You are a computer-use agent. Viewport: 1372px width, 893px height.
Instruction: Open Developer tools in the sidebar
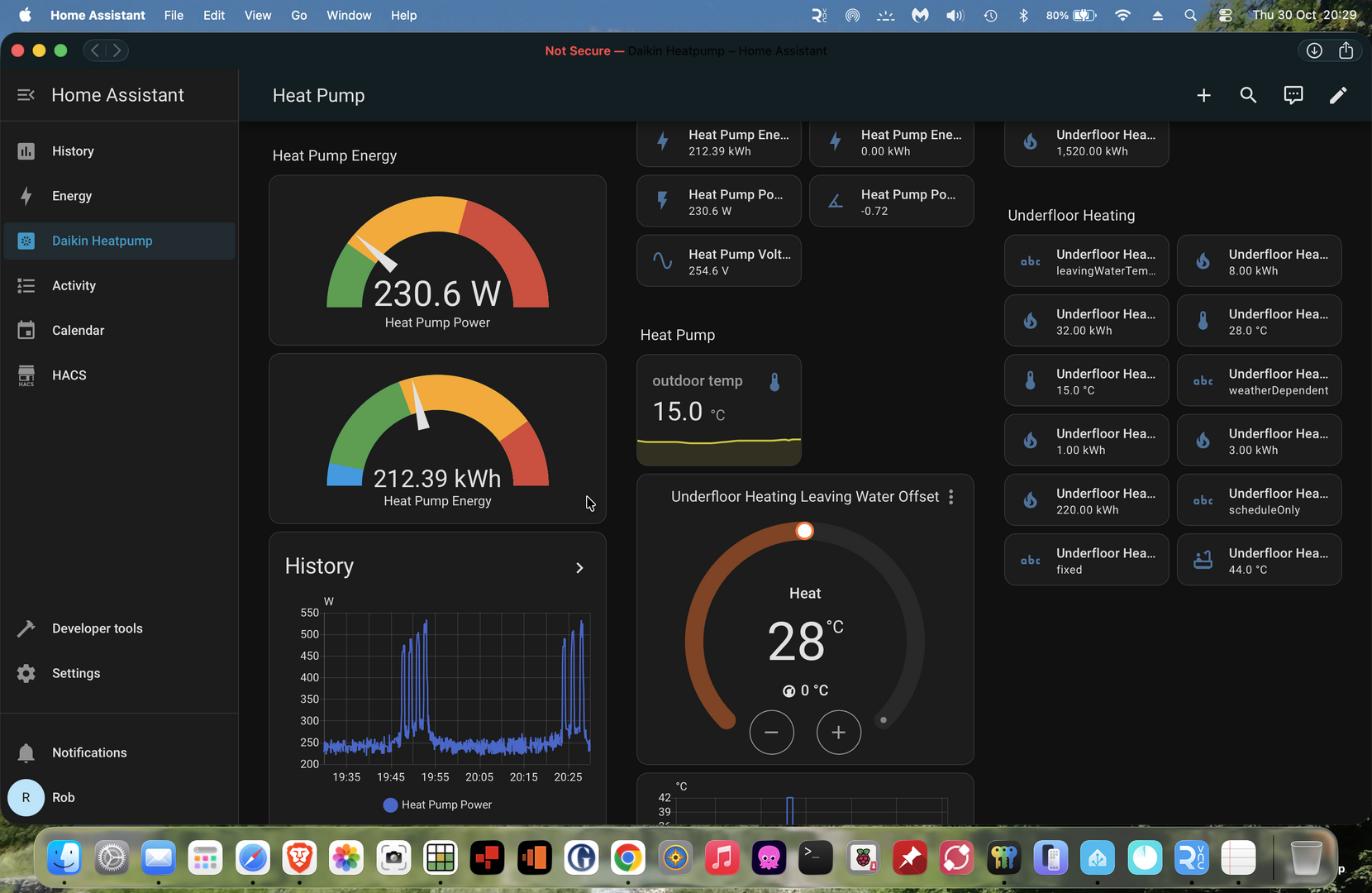tap(97, 628)
